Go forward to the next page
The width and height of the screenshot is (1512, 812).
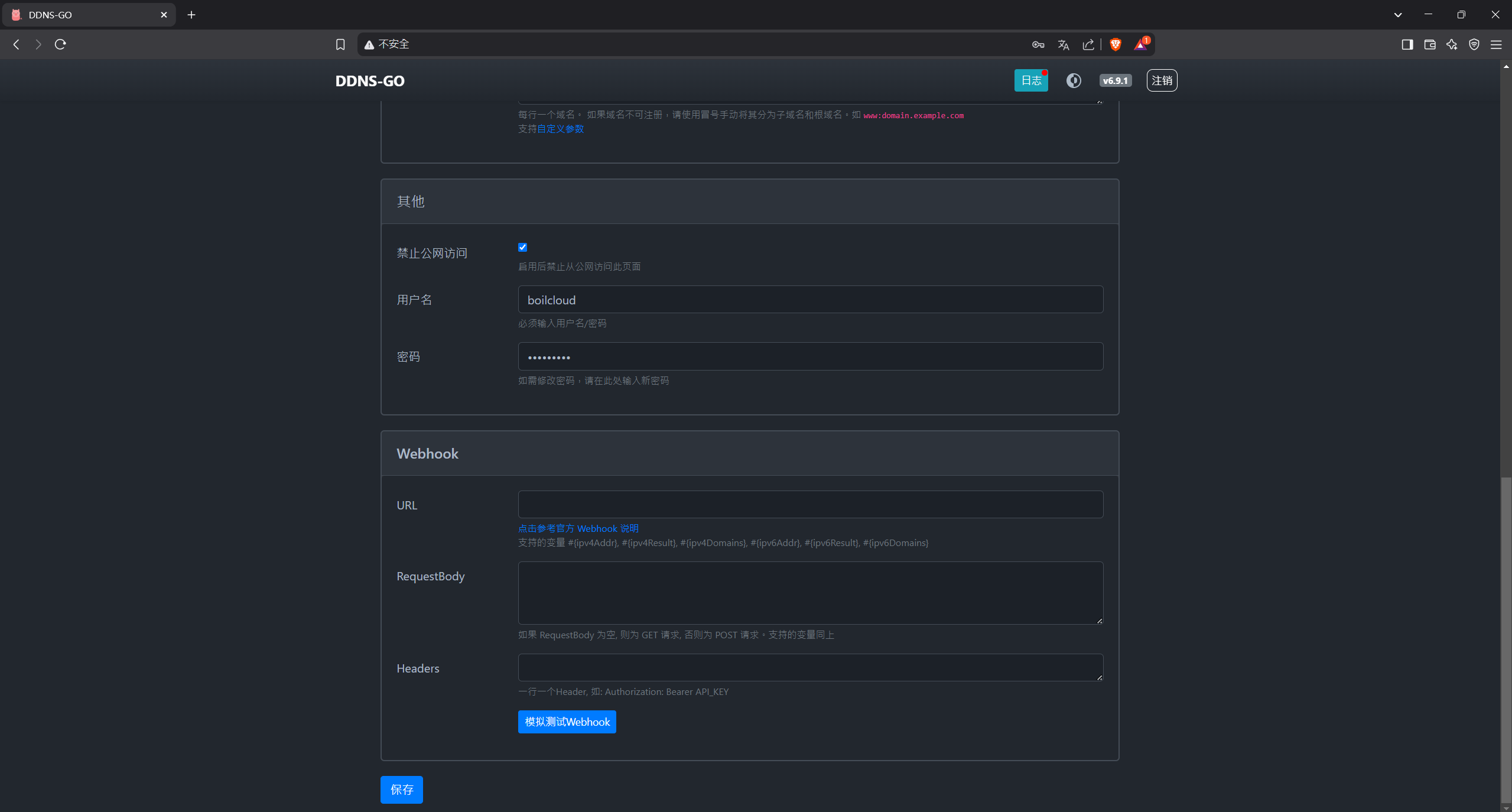(x=38, y=44)
